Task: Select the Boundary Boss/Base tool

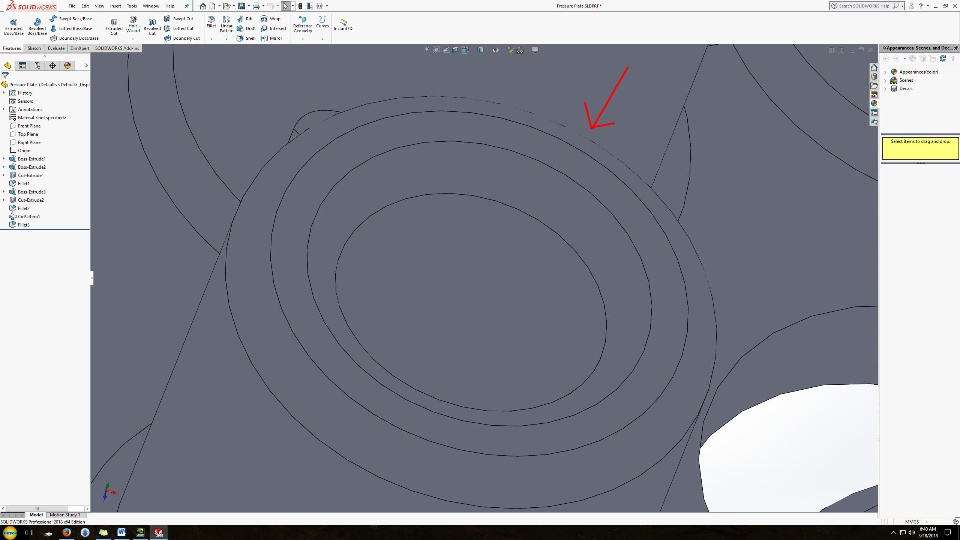Action: pyautogui.click(x=74, y=38)
